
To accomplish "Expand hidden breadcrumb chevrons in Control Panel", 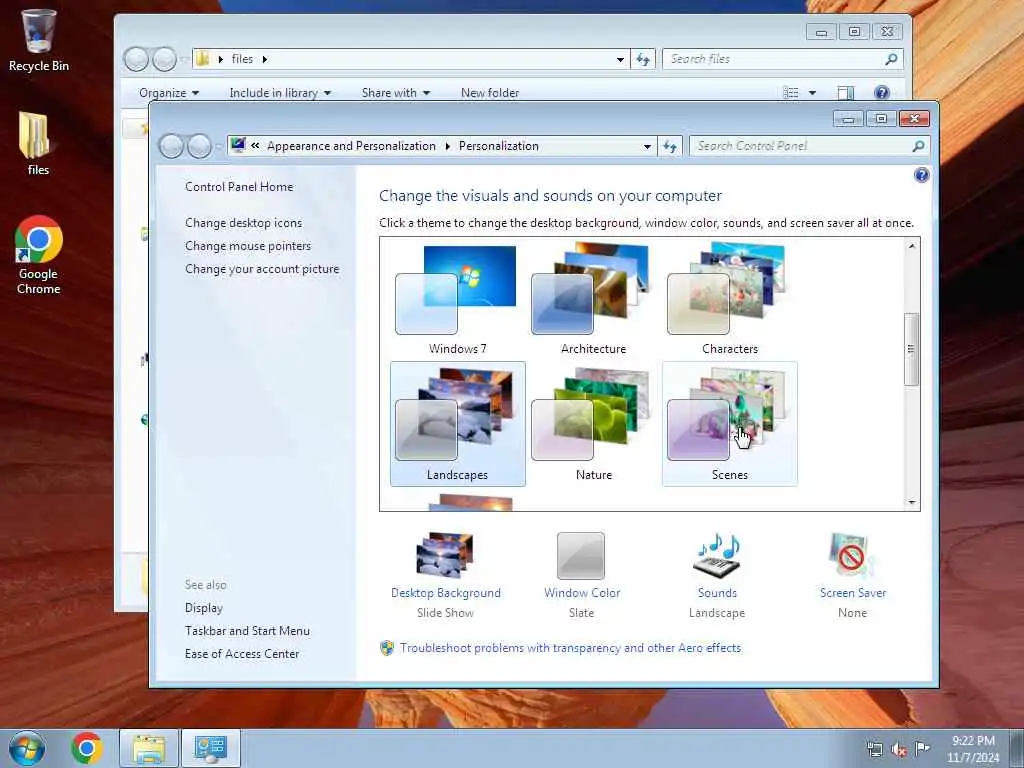I will point(255,146).
